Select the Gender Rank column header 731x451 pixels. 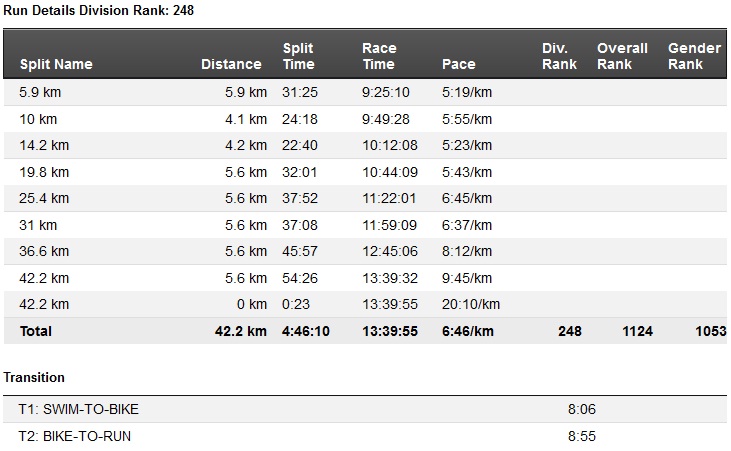click(694, 56)
